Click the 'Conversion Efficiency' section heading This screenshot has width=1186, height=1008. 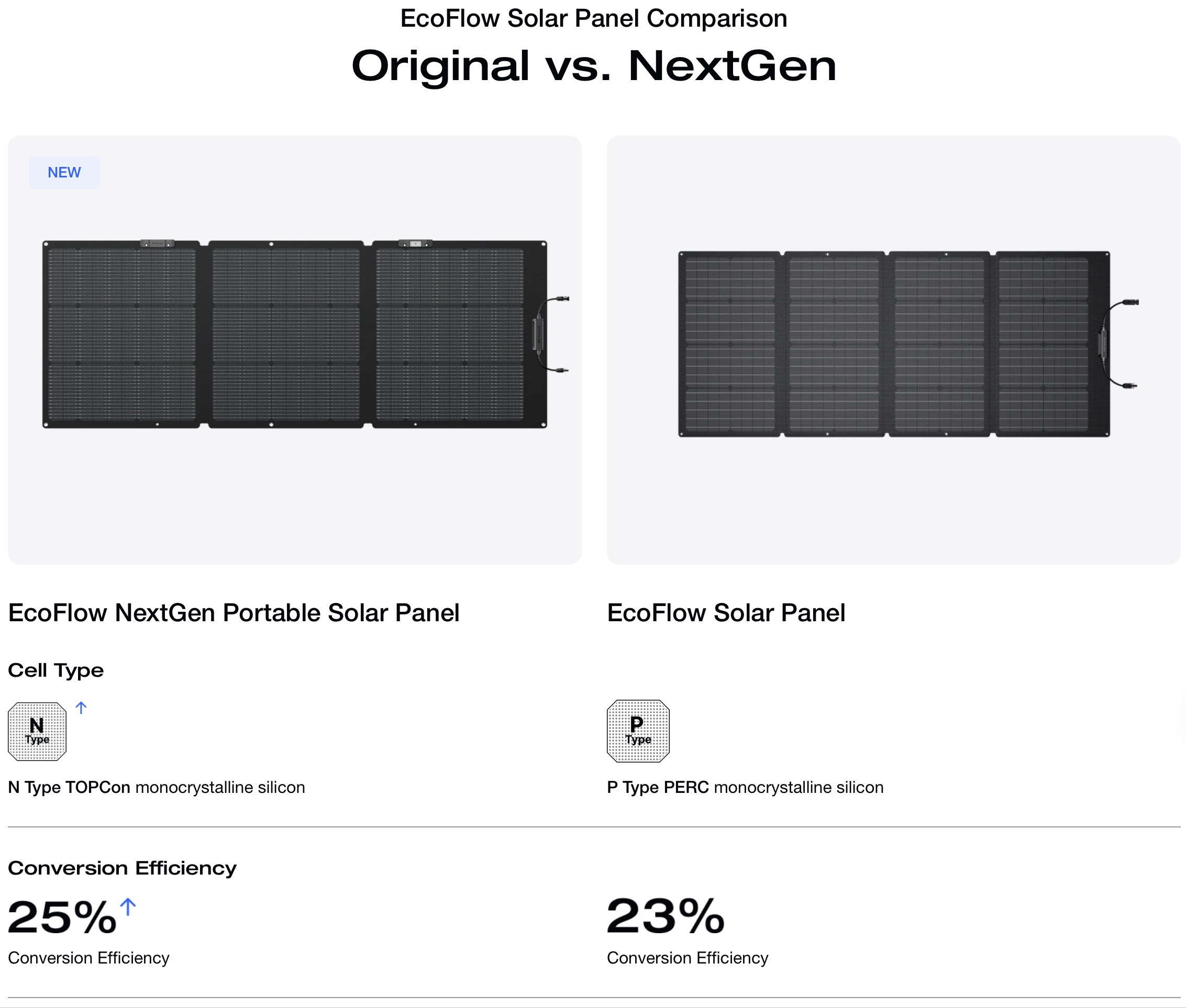pos(122,868)
